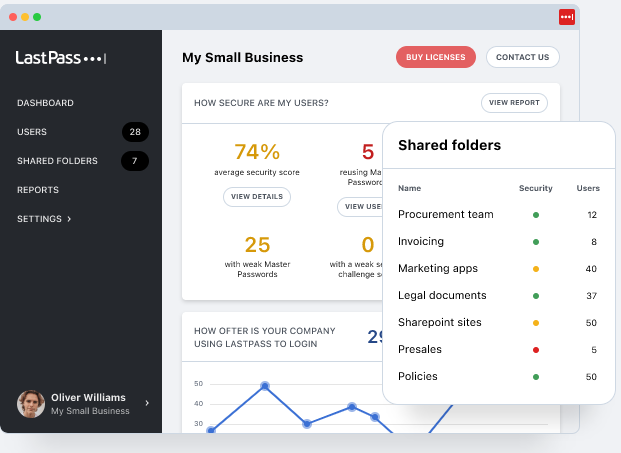This screenshot has width=621, height=453.
Task: Click green security dot for Legal documents
Action: click(x=536, y=296)
